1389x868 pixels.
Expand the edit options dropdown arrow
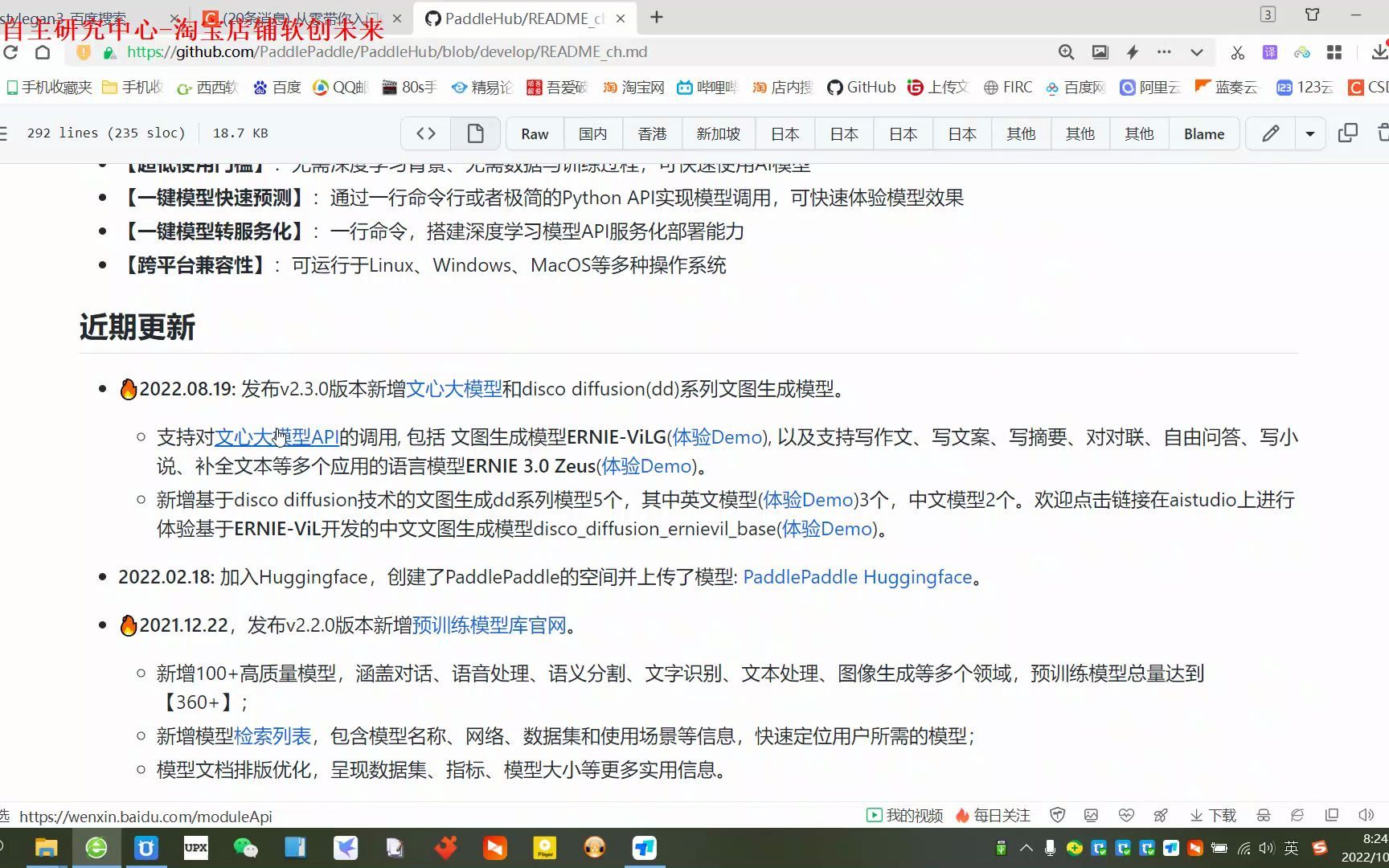coord(1310,133)
